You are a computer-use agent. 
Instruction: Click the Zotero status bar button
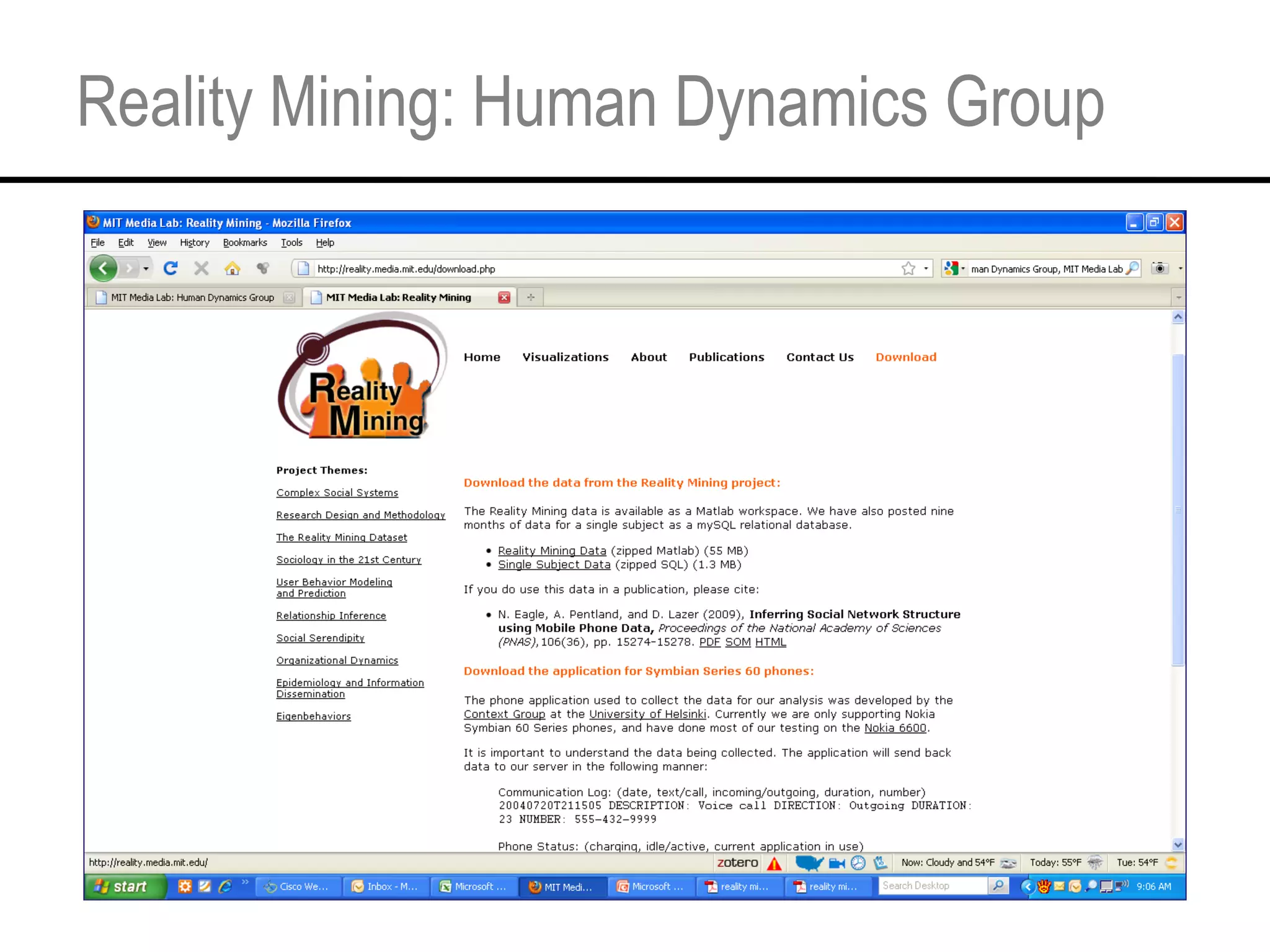point(737,862)
